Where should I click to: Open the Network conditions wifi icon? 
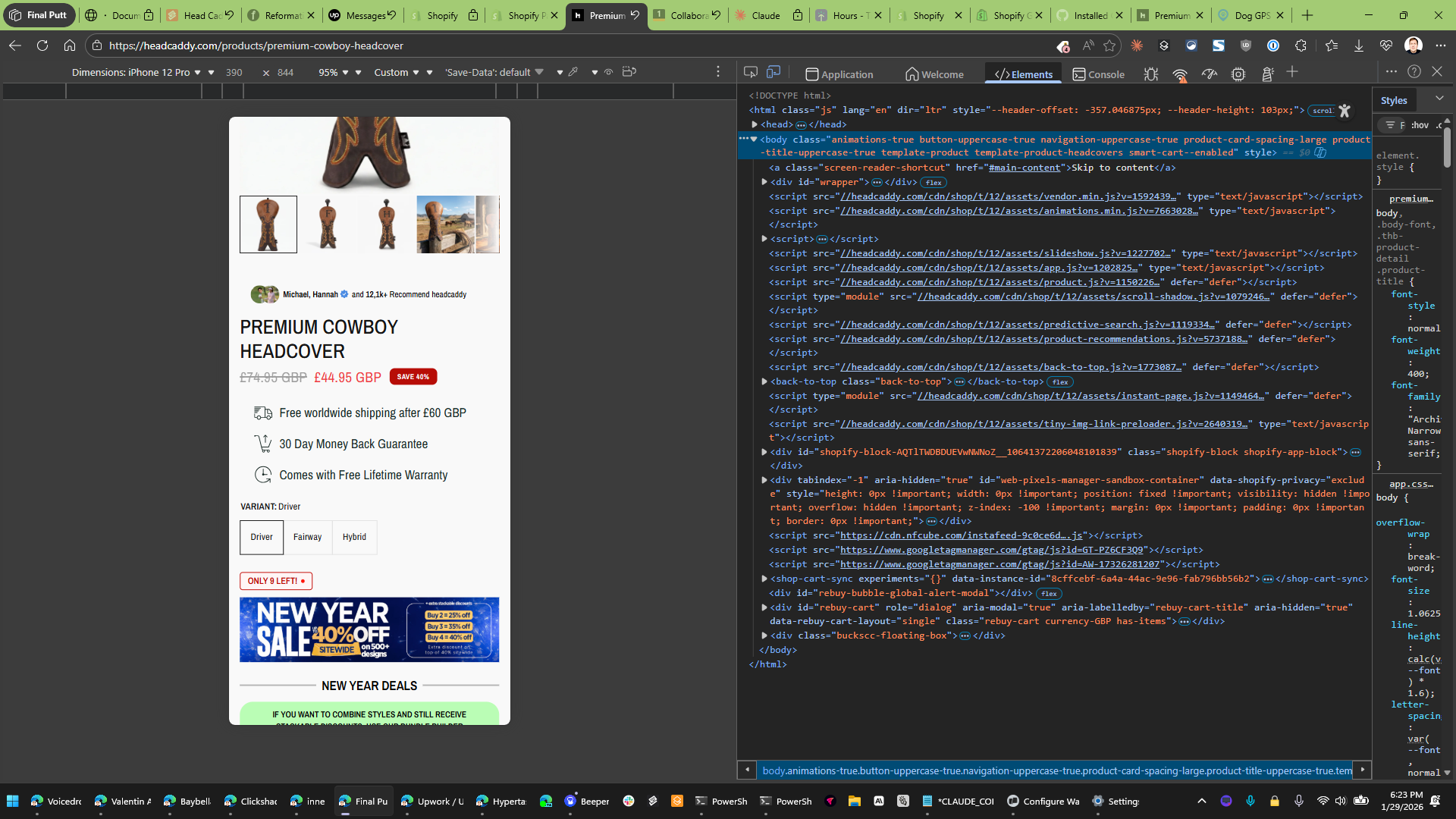pos(1180,74)
